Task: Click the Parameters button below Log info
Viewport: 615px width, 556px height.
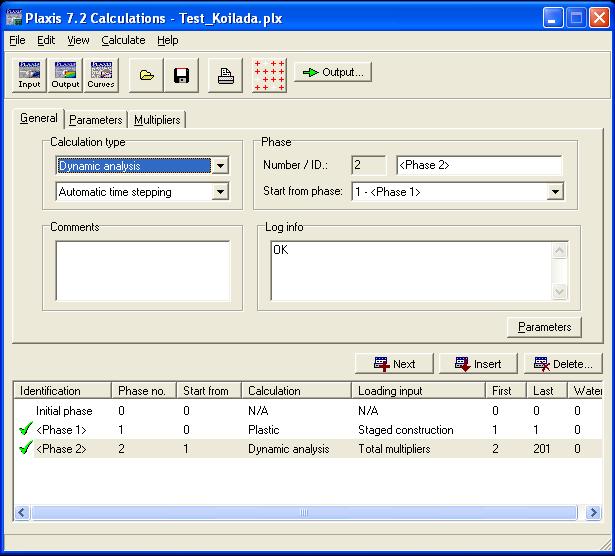Action: pos(544,327)
